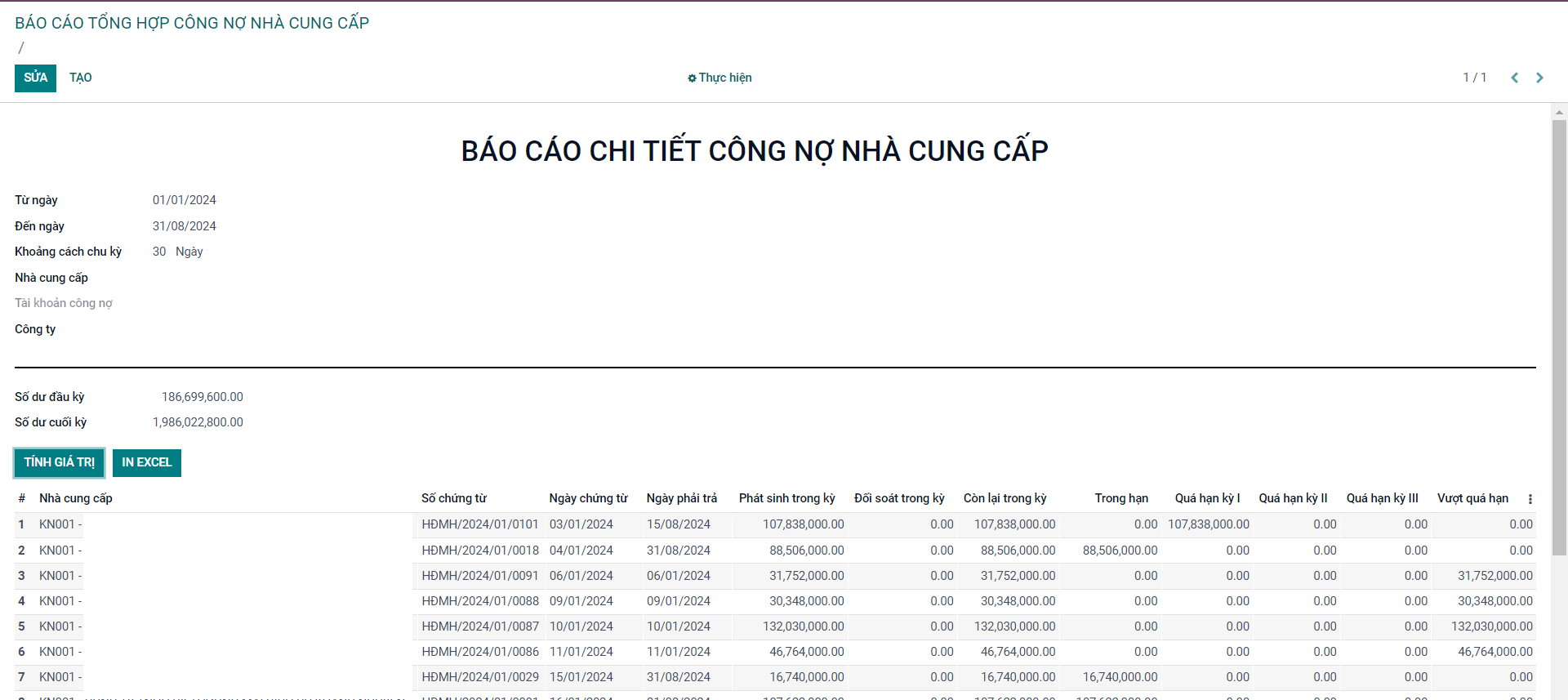Sort by Vượt quá hạn column
This screenshot has height=700, width=1568.
(x=1472, y=498)
